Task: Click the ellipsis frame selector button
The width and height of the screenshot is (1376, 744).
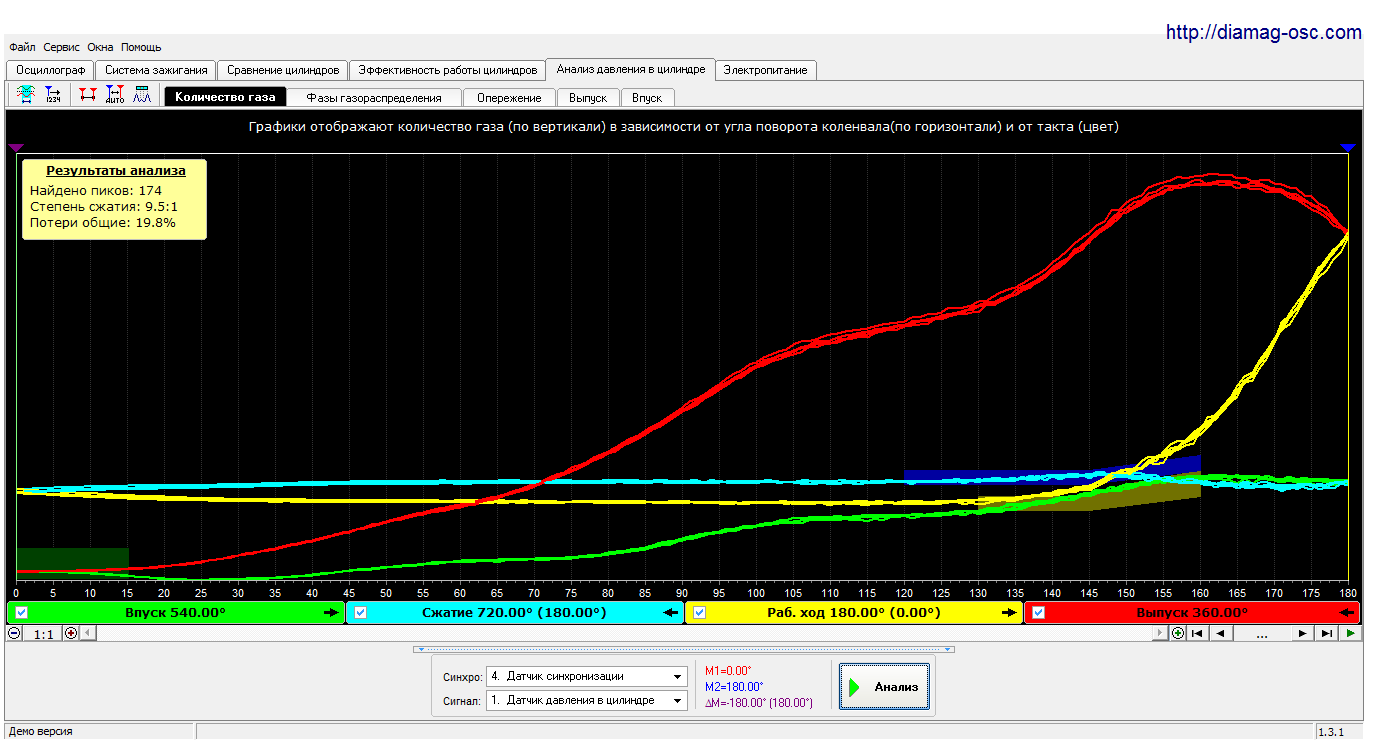Action: [1261, 633]
